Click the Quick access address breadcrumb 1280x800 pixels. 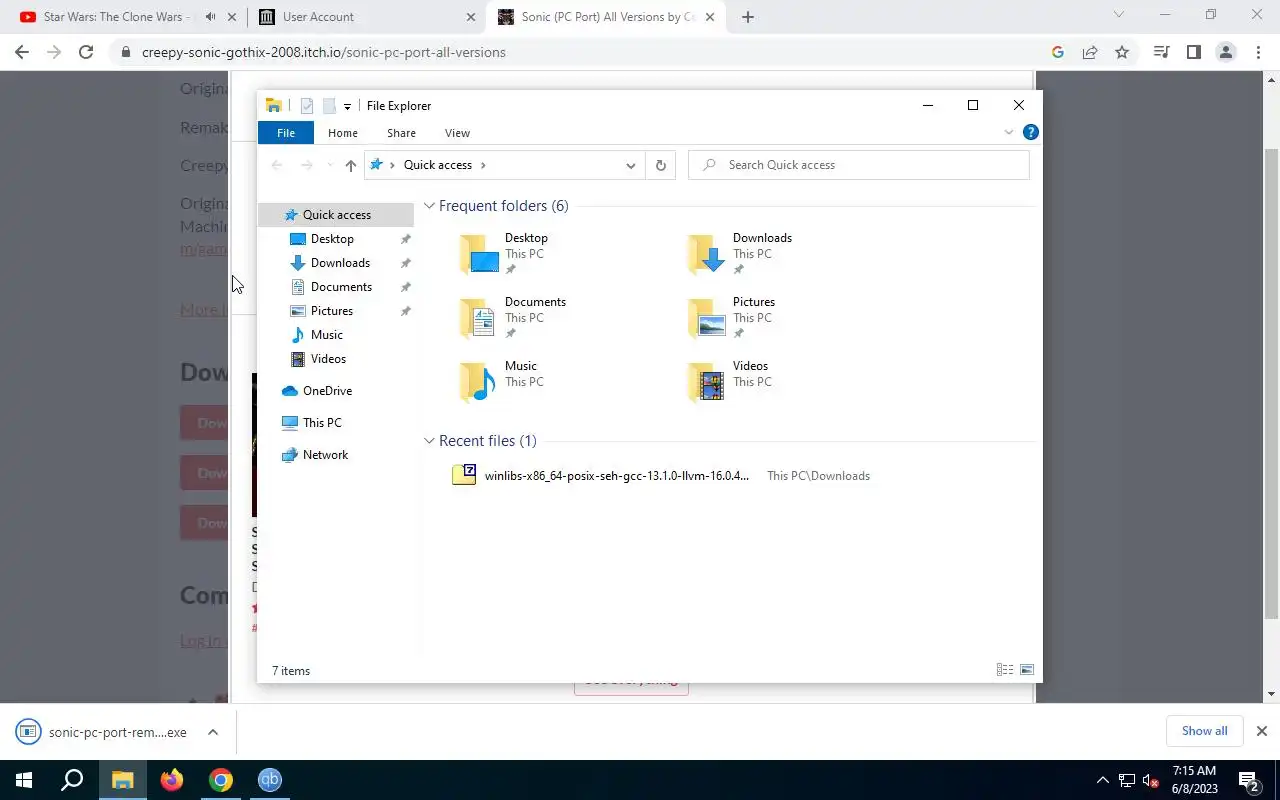(437, 165)
